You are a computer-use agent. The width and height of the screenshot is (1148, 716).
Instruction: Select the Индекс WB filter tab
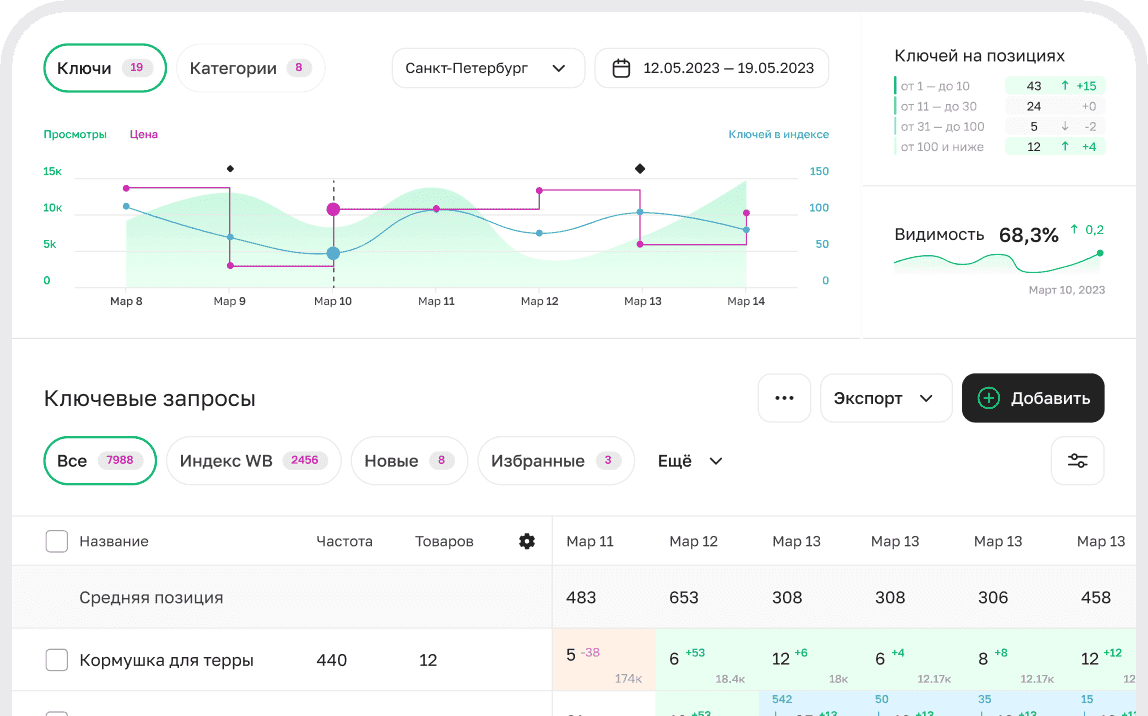click(x=253, y=461)
